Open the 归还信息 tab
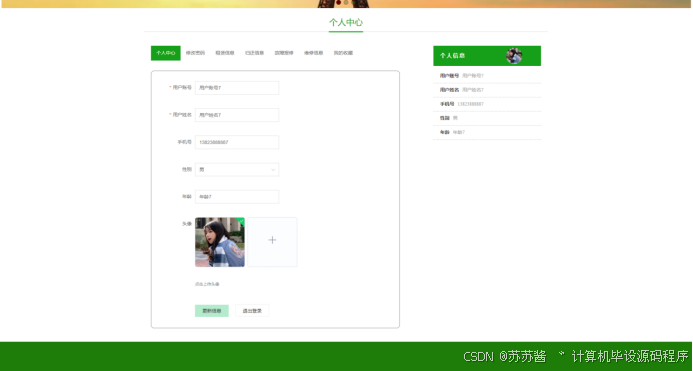 coord(255,53)
